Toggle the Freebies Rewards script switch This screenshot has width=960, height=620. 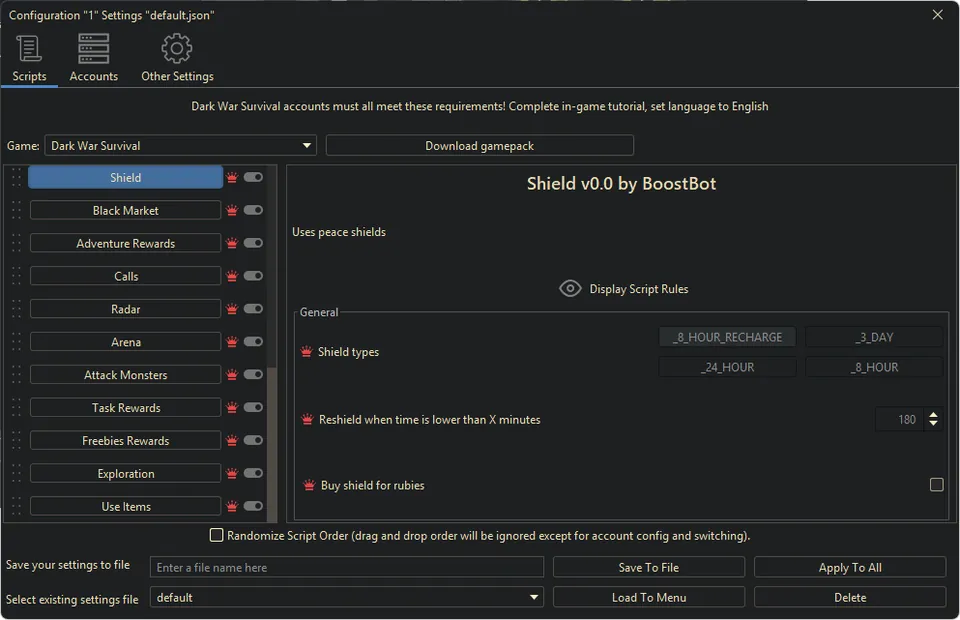coord(253,440)
